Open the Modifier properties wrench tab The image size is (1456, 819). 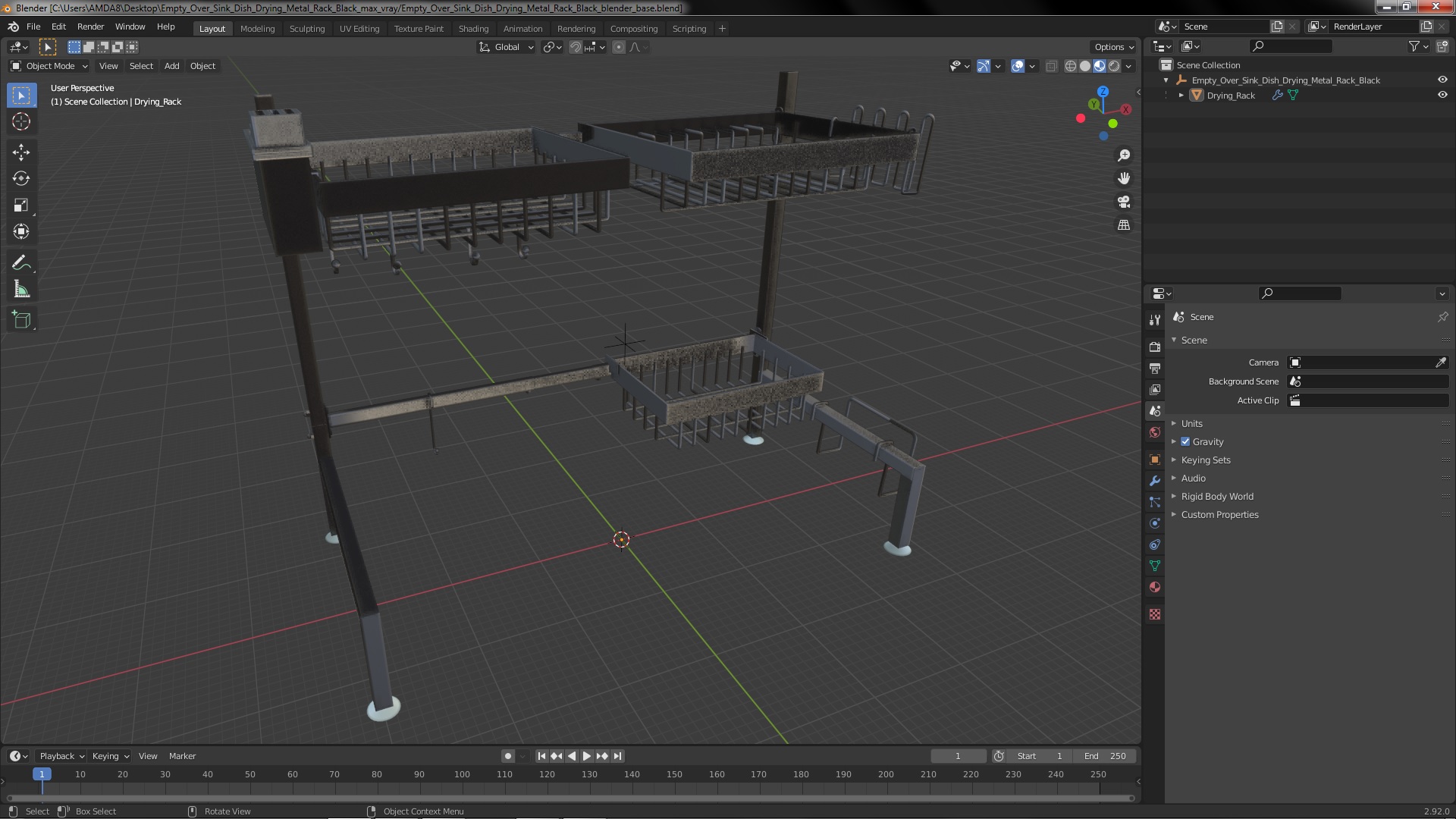click(x=1155, y=481)
